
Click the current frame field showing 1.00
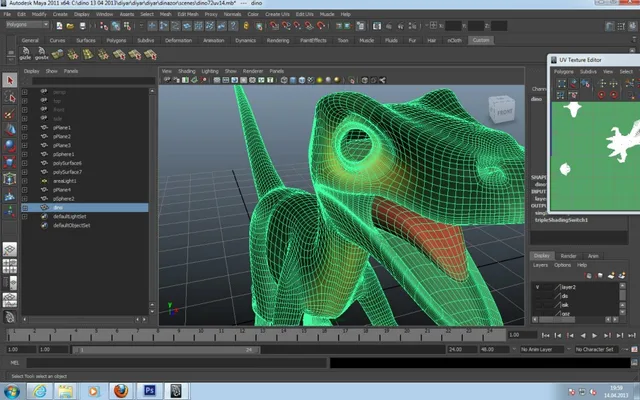pyautogui.click(x=522, y=335)
